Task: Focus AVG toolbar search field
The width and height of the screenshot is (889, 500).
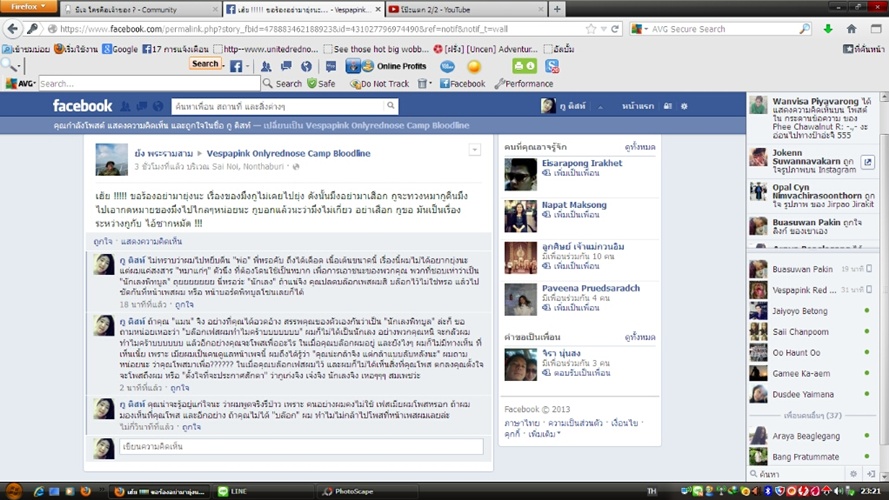Action: pyautogui.click(x=149, y=83)
